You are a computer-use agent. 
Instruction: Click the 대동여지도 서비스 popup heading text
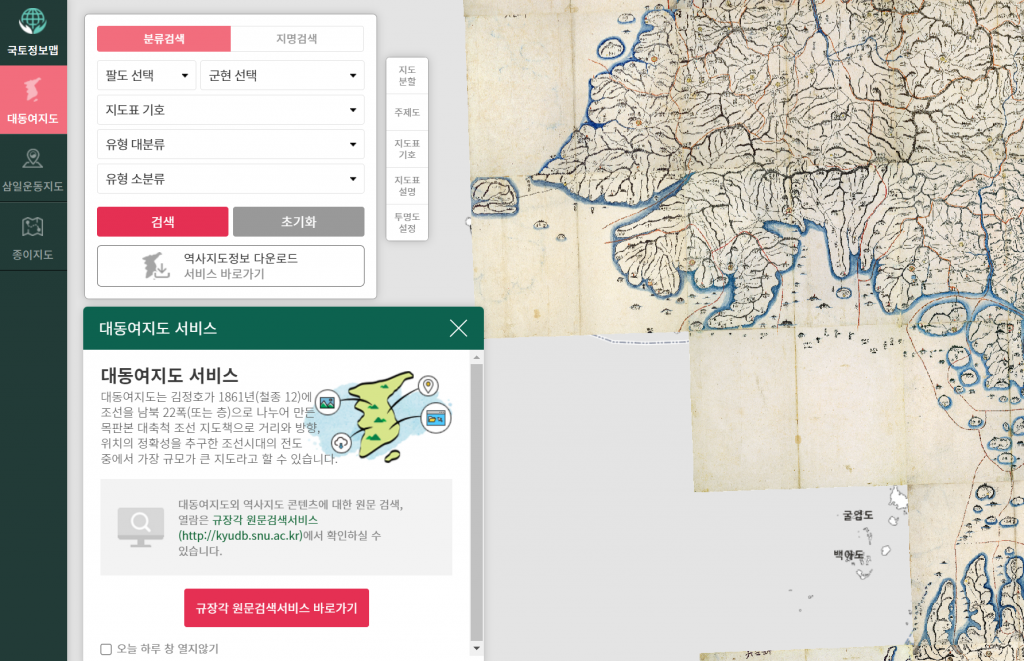point(169,376)
